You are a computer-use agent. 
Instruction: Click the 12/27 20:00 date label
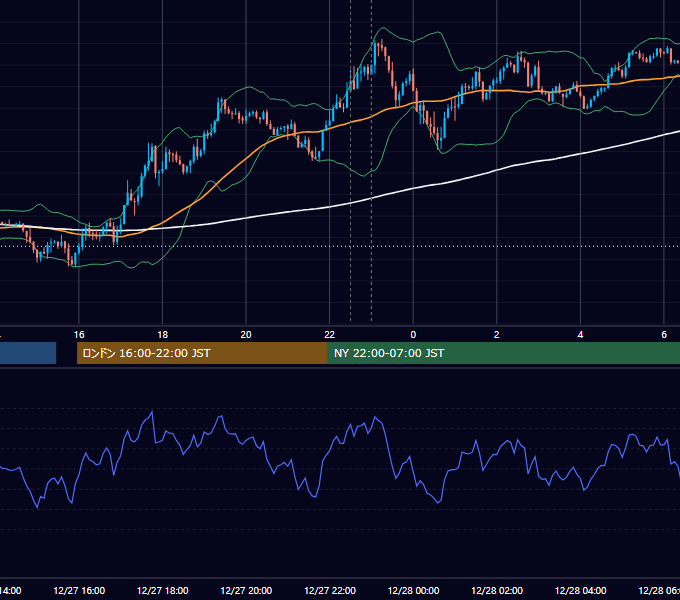coord(246,590)
